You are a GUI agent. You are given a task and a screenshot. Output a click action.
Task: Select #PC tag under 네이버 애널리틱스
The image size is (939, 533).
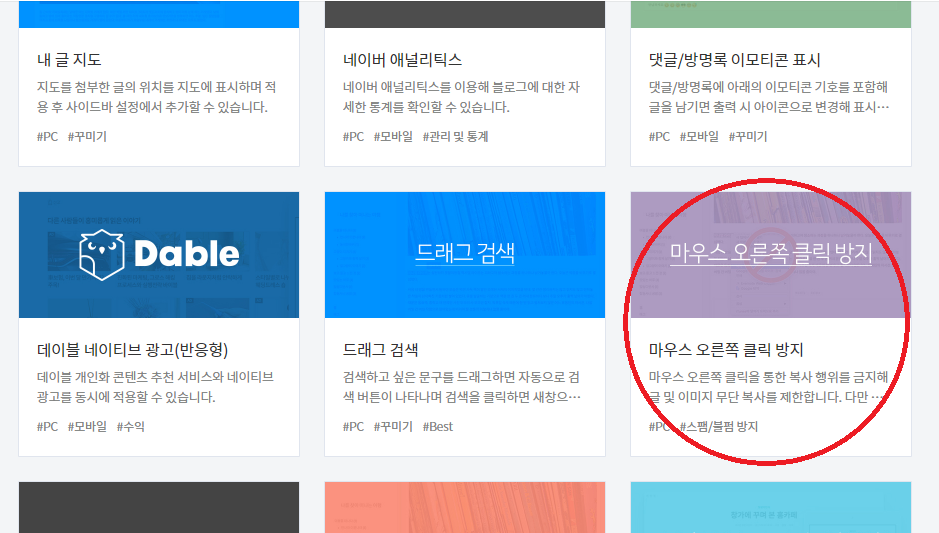[353, 137]
